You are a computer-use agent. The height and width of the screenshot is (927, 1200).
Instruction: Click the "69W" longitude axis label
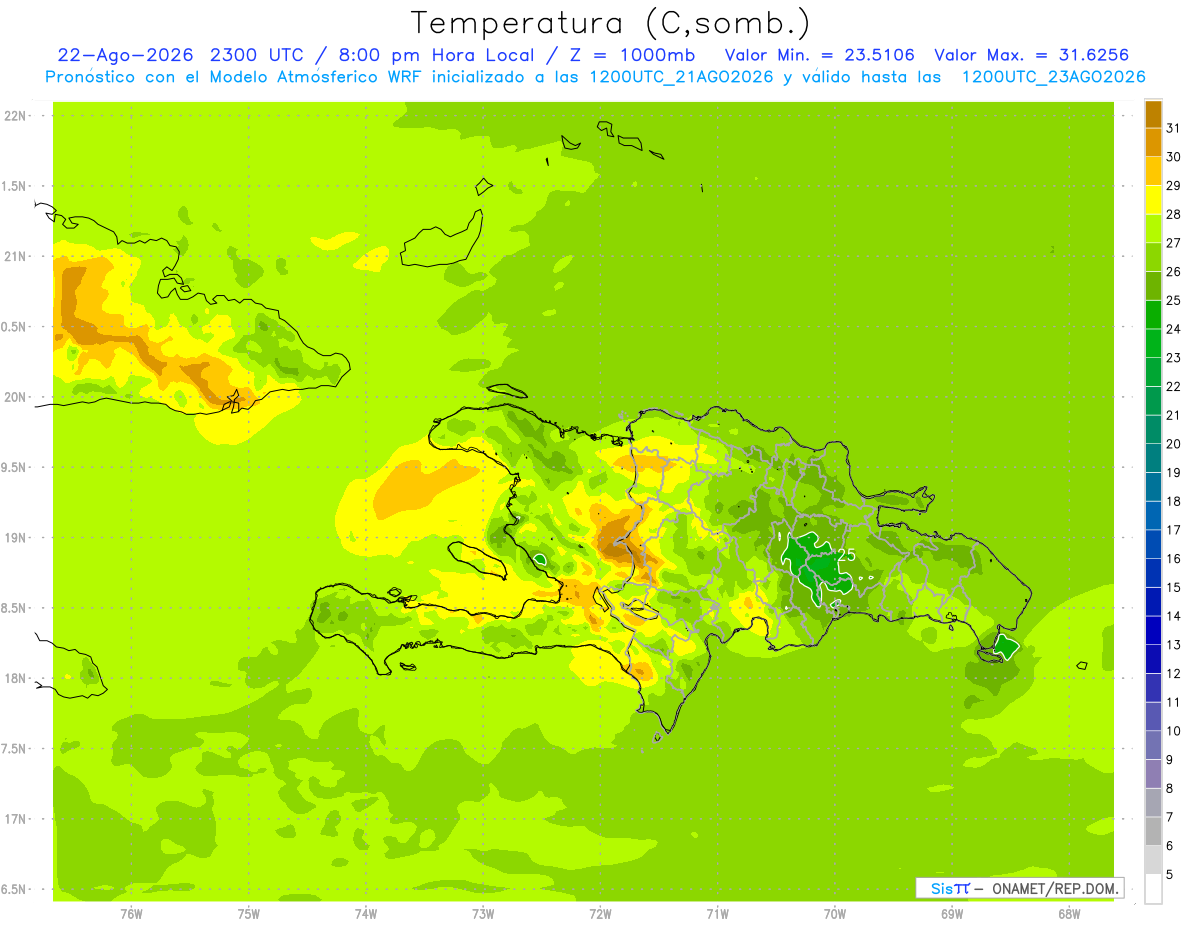(952, 915)
